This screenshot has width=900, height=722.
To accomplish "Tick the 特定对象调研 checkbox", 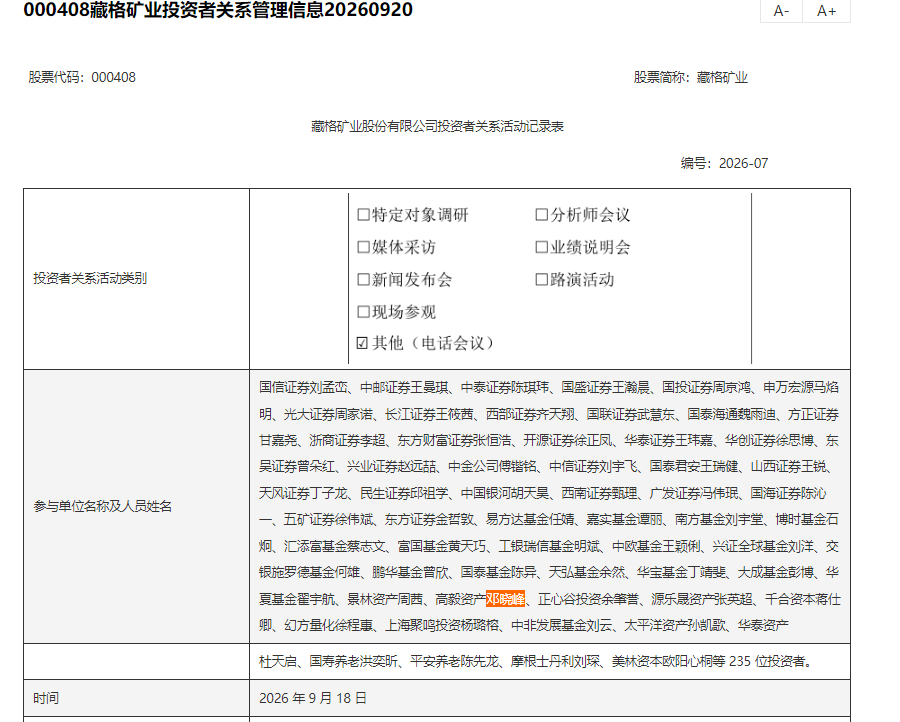I will coord(363,215).
